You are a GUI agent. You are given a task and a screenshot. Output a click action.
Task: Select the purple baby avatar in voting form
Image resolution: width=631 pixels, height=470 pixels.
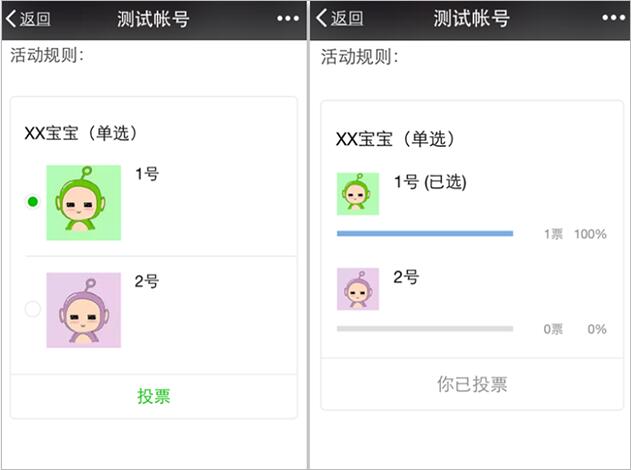pyautogui.click(x=83, y=310)
